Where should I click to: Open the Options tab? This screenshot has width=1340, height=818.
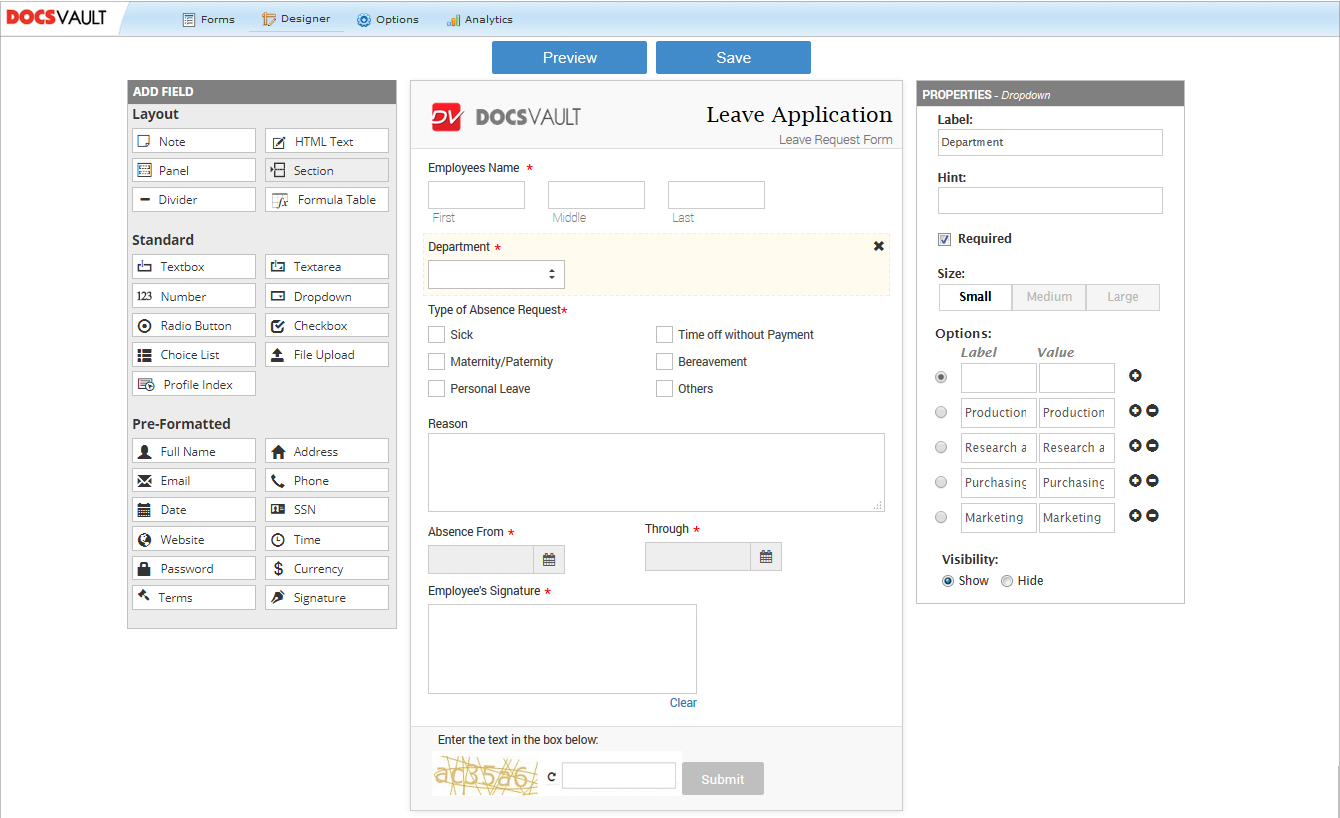point(388,19)
